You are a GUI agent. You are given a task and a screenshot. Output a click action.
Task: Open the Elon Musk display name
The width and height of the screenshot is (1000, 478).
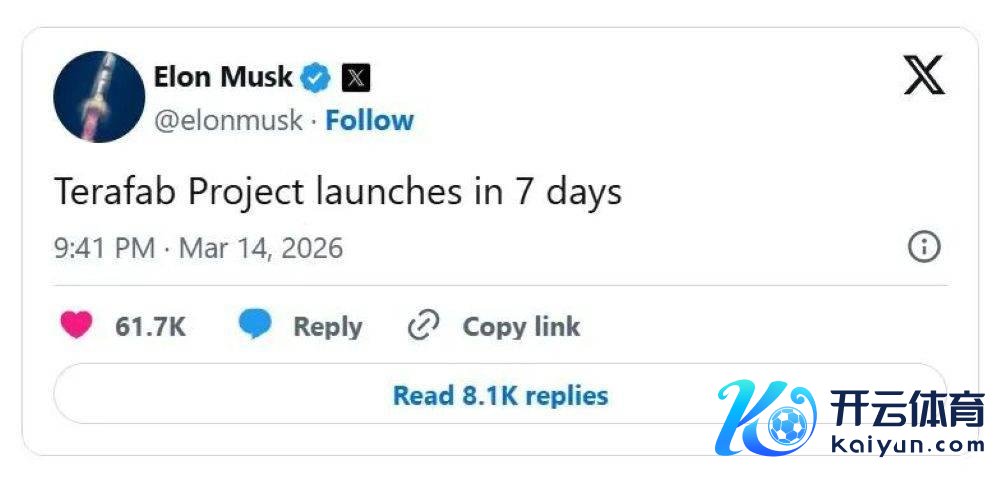223,77
